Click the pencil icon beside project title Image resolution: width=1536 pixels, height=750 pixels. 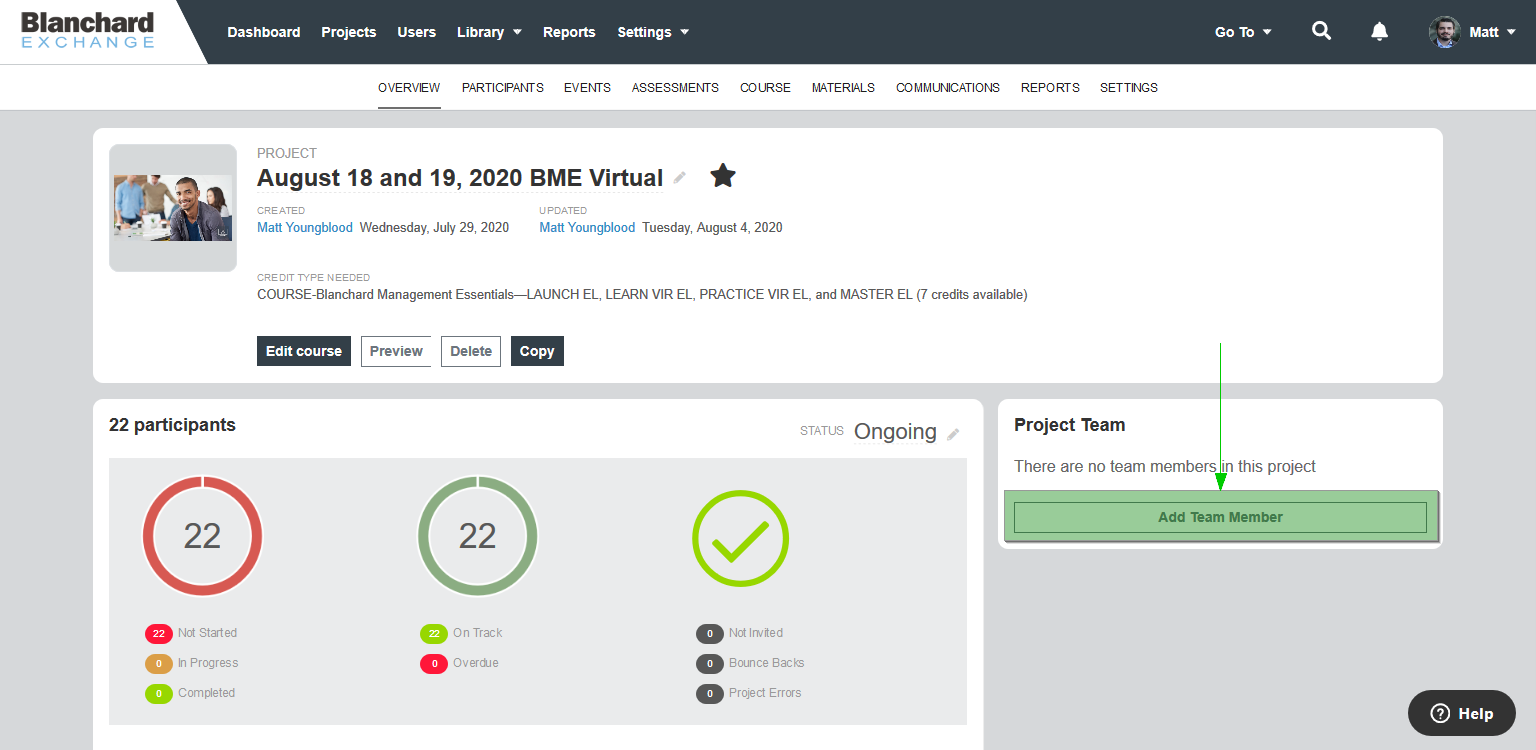[x=680, y=178]
